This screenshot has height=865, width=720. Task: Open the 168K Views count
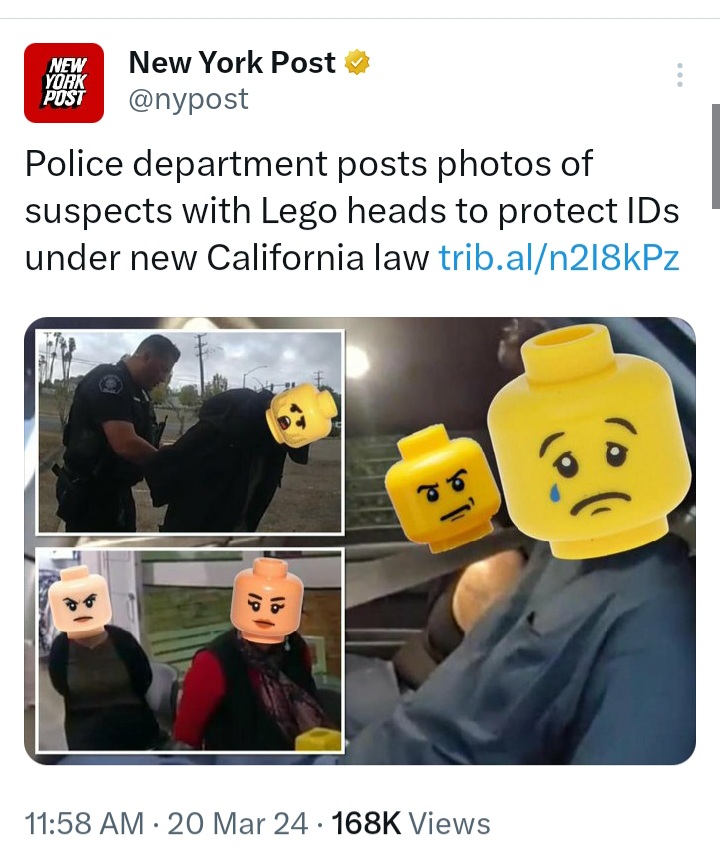pyautogui.click(x=411, y=824)
